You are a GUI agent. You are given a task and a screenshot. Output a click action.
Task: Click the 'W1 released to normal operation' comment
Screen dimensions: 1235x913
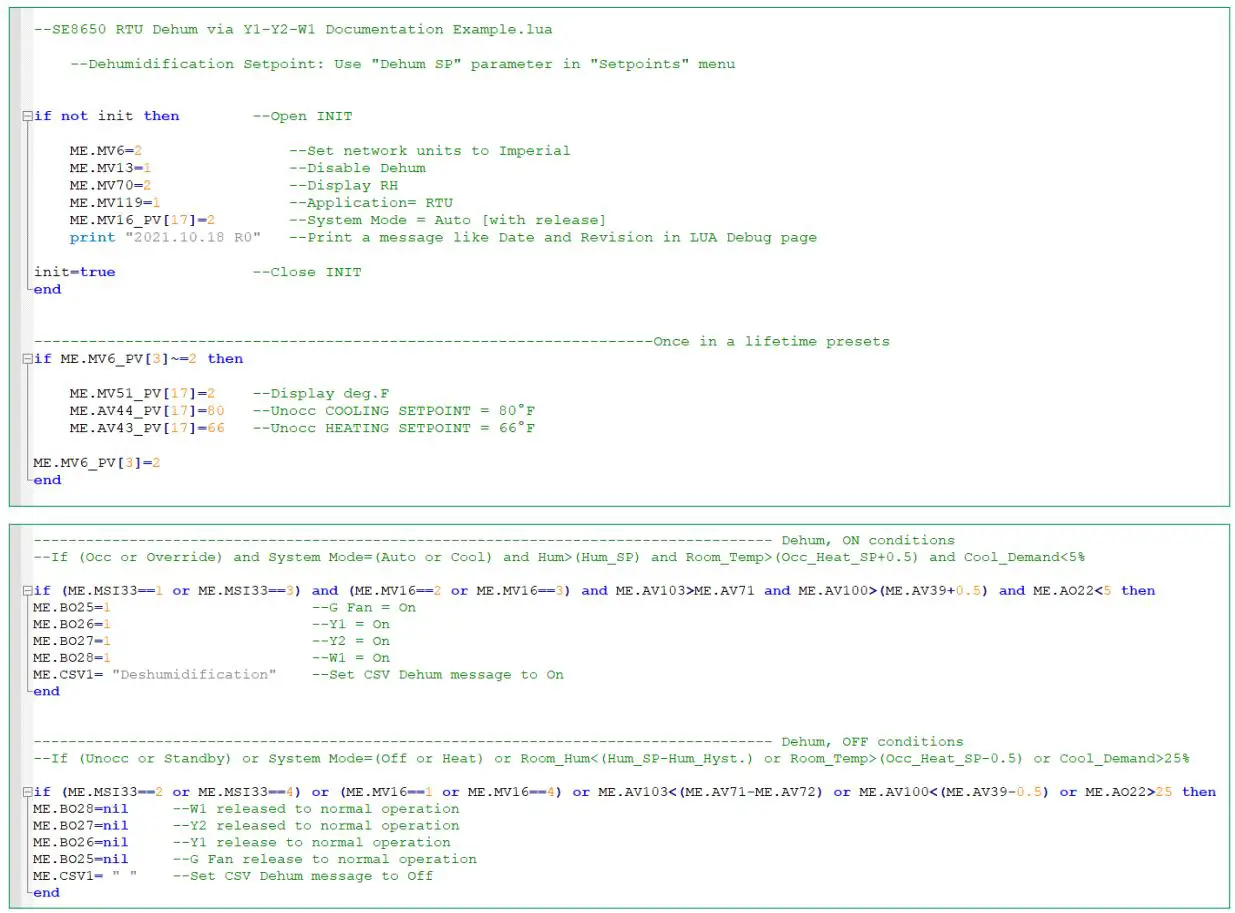coord(317,809)
